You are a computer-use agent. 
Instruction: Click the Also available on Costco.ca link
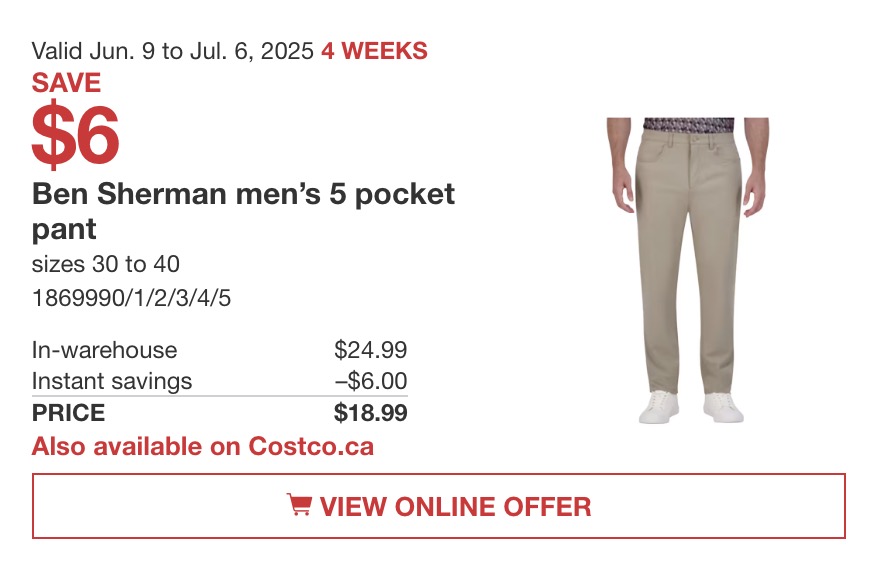pyautogui.click(x=203, y=447)
